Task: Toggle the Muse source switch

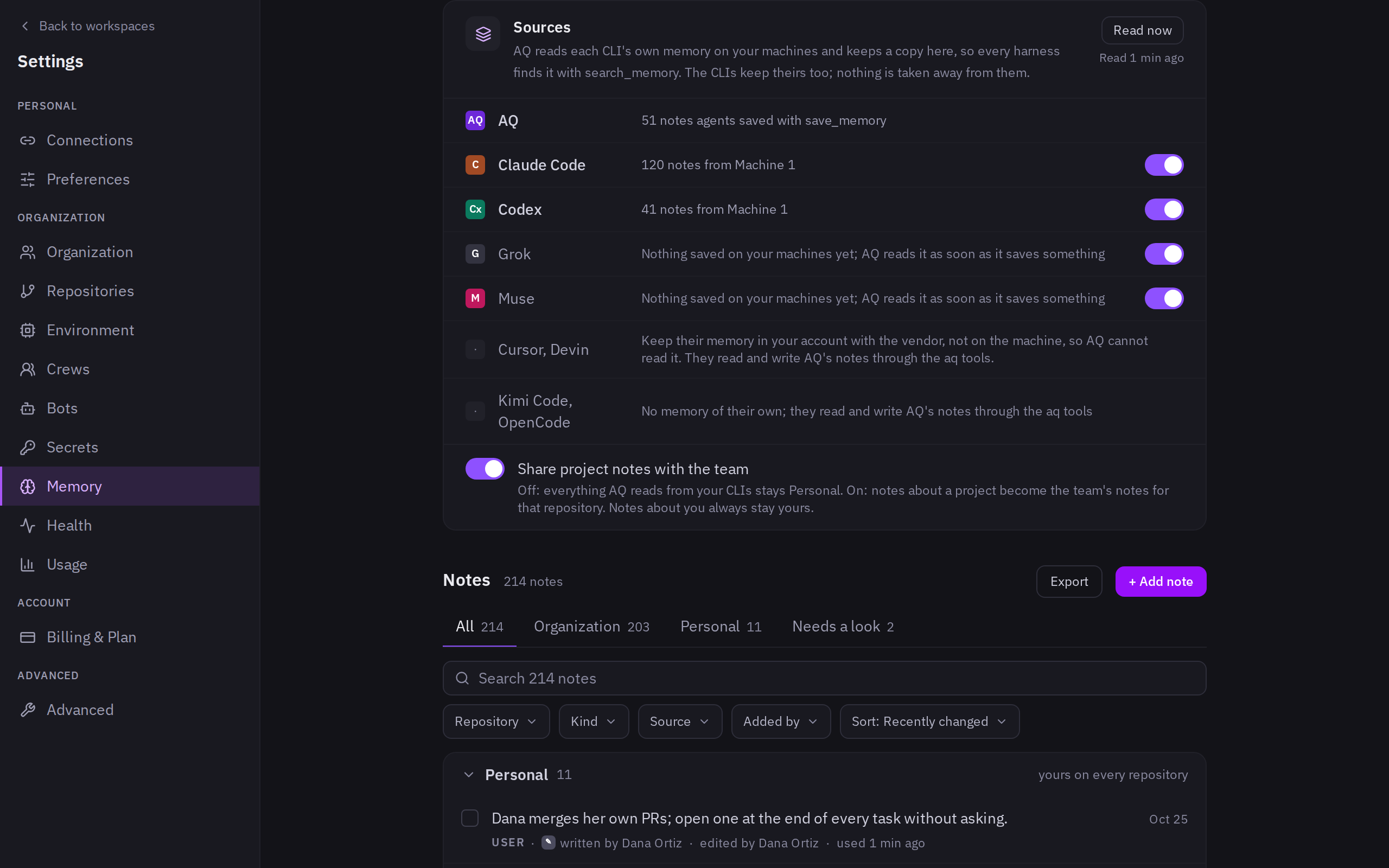Action: [x=1164, y=298]
